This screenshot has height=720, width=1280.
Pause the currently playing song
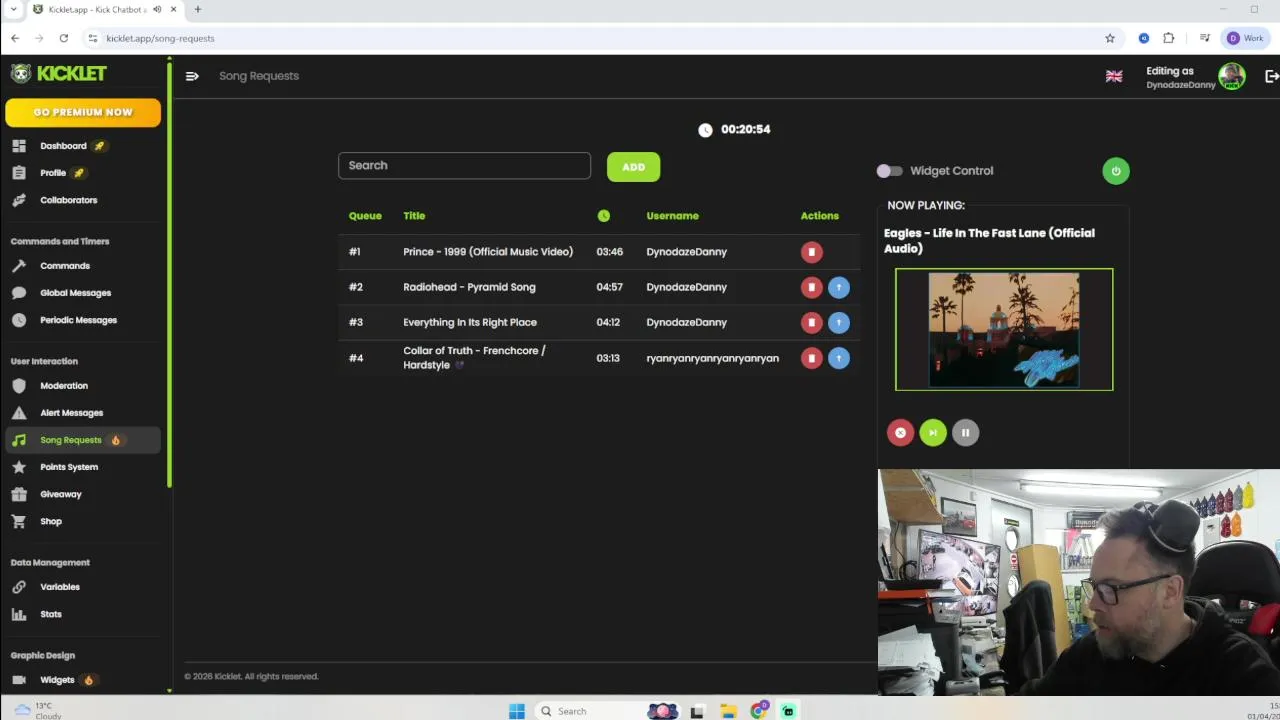point(965,433)
